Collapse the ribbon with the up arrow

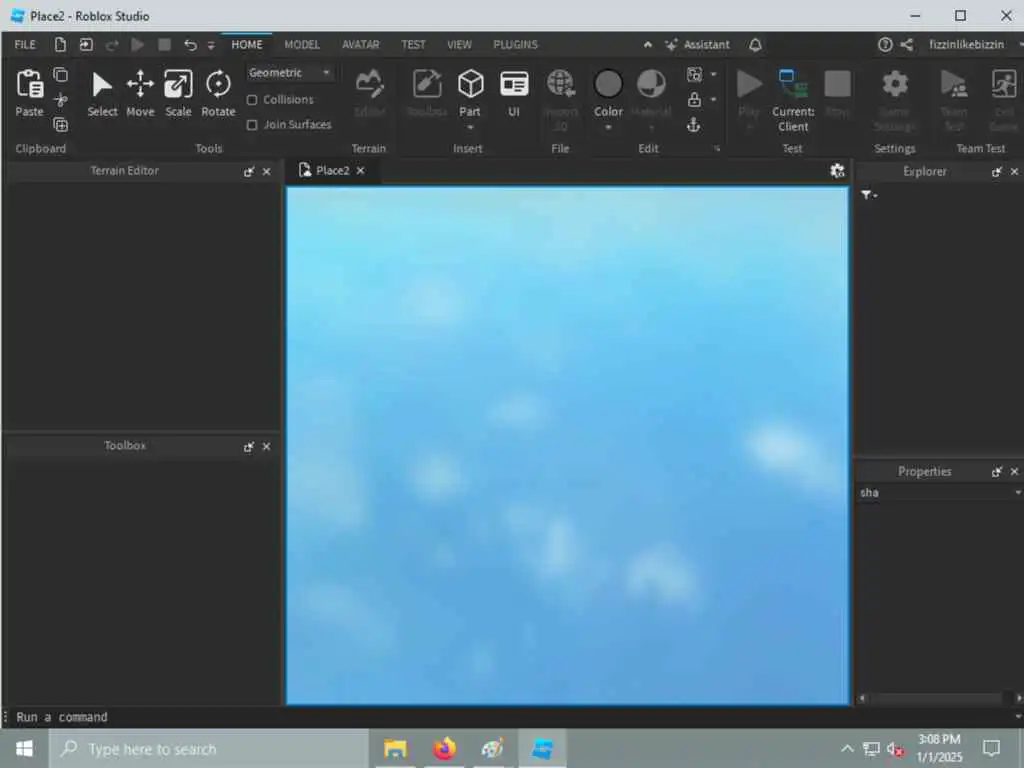(x=647, y=44)
